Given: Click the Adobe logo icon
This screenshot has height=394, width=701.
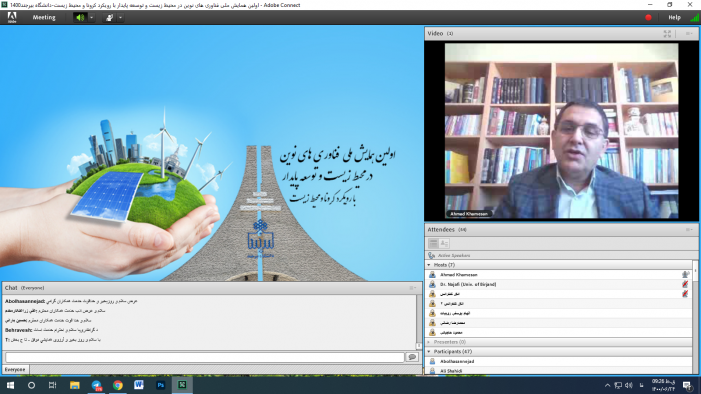Looking at the screenshot, I should (12, 17).
